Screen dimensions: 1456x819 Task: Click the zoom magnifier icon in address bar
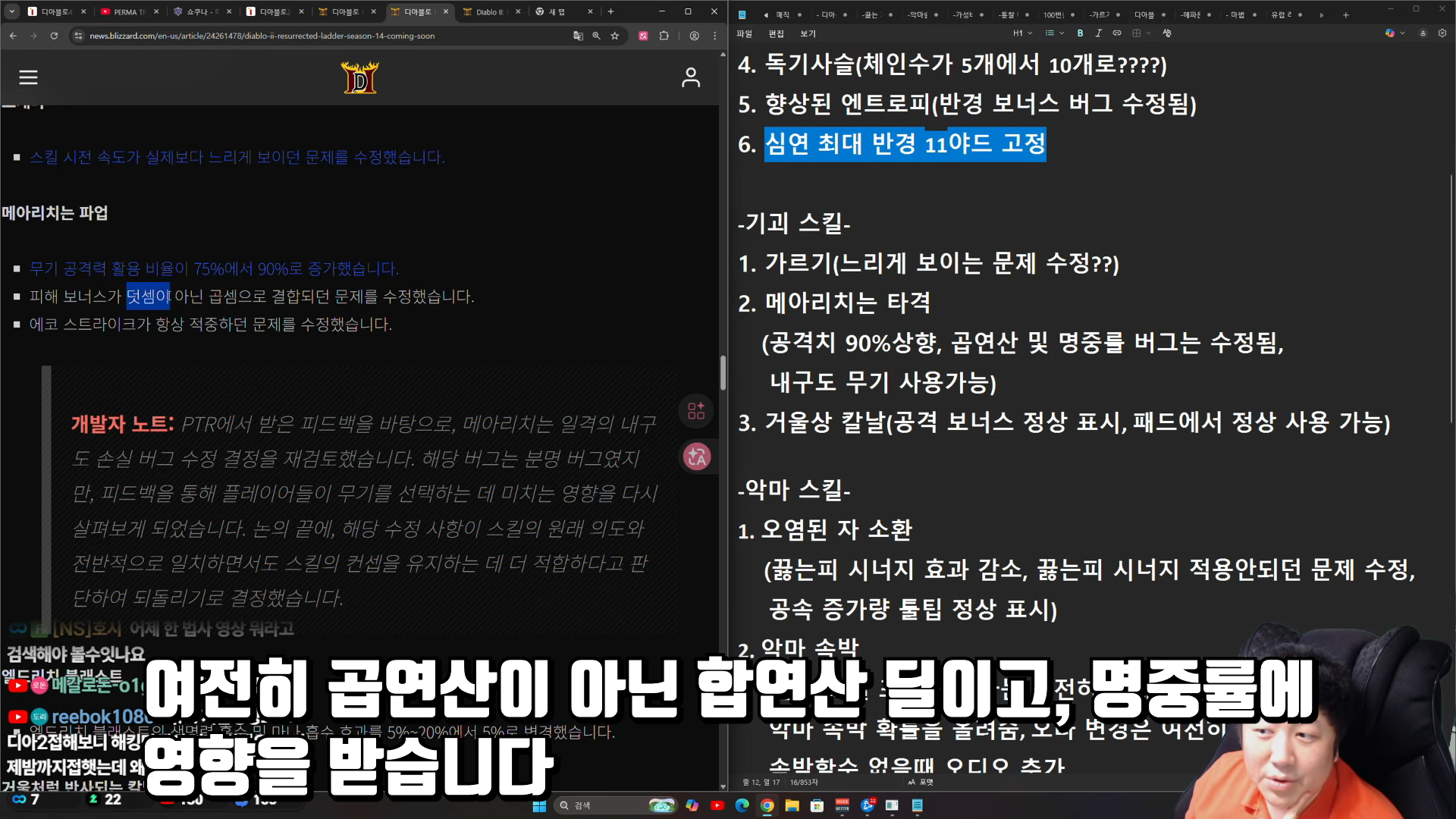point(596,36)
